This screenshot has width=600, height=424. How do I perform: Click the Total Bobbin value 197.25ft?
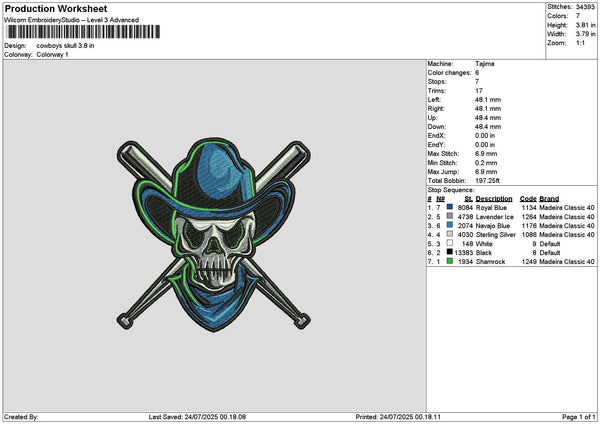pyautogui.click(x=490, y=180)
